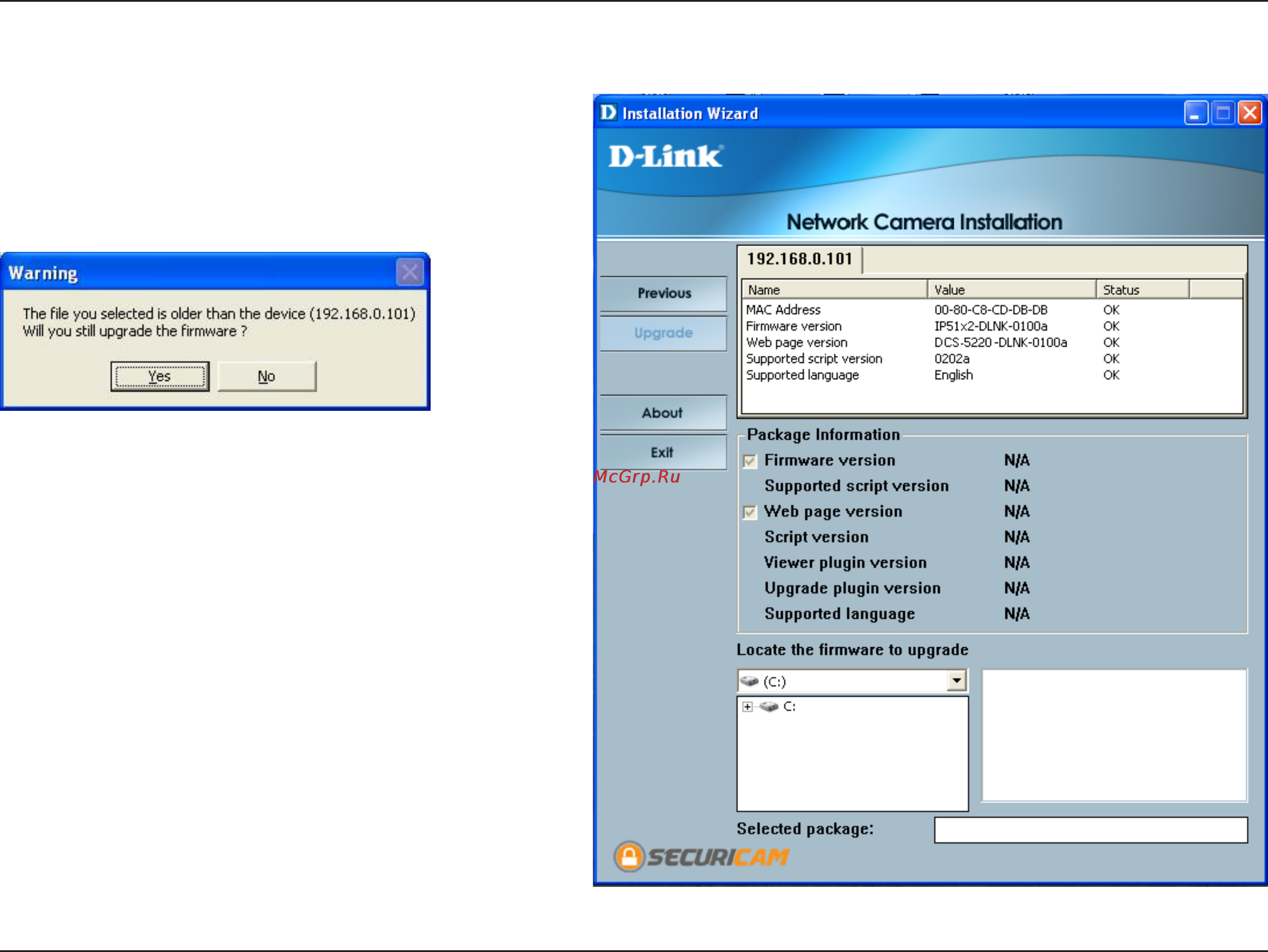Click the value DCS-5220 -DLNK-0100a
Image resolution: width=1268 pixels, height=952 pixels.
(1001, 343)
